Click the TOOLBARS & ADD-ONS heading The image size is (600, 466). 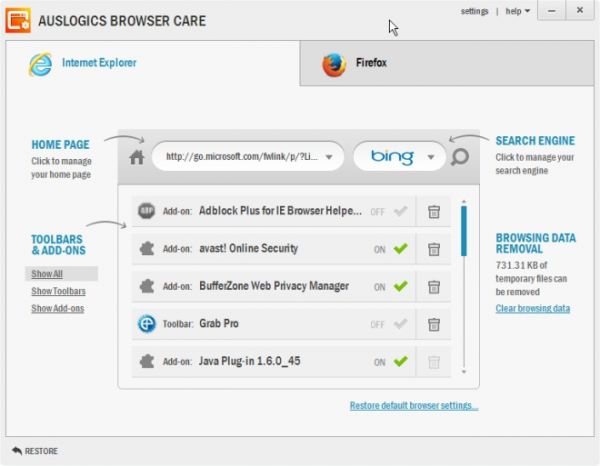click(x=58, y=245)
